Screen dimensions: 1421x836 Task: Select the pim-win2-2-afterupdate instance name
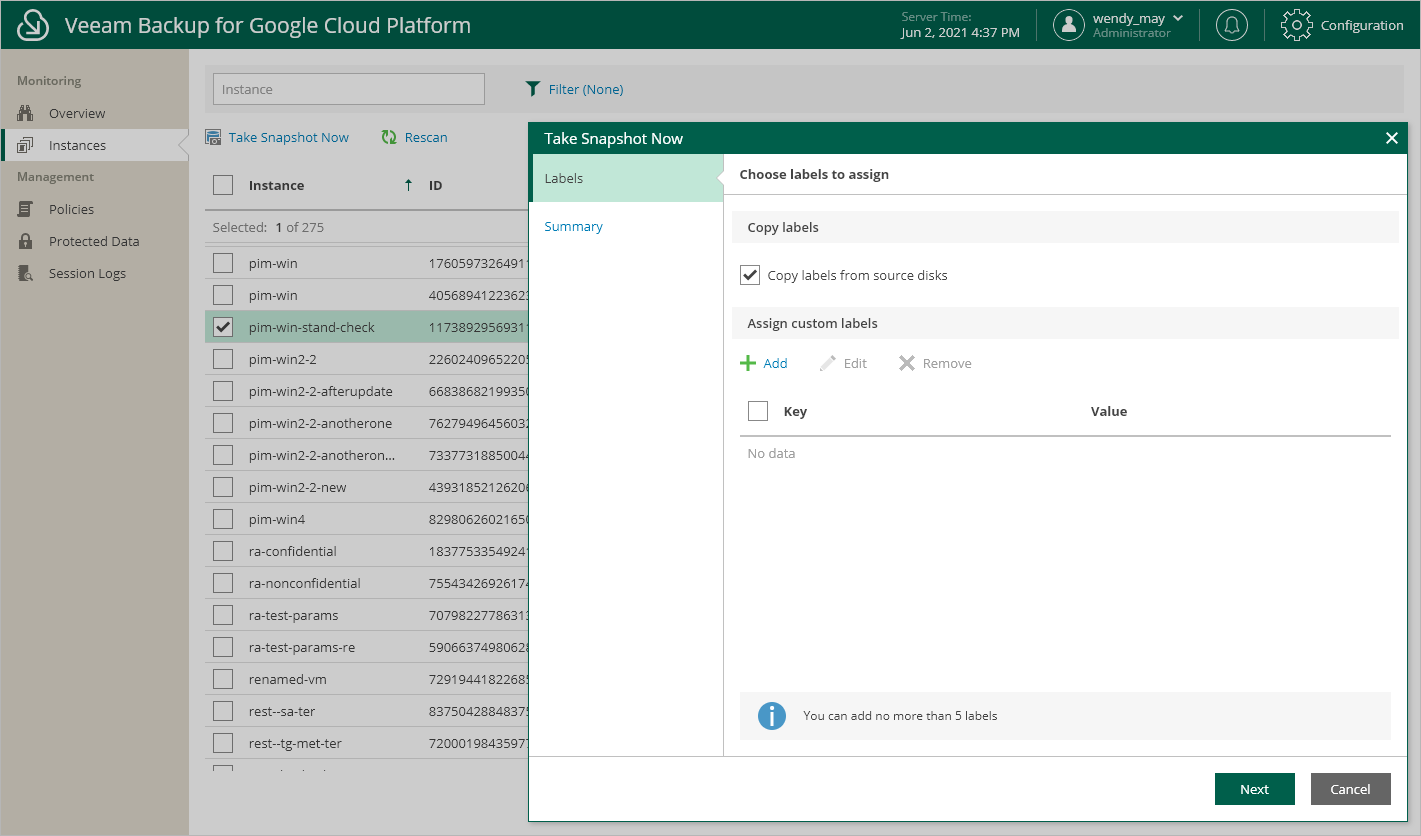click(321, 391)
